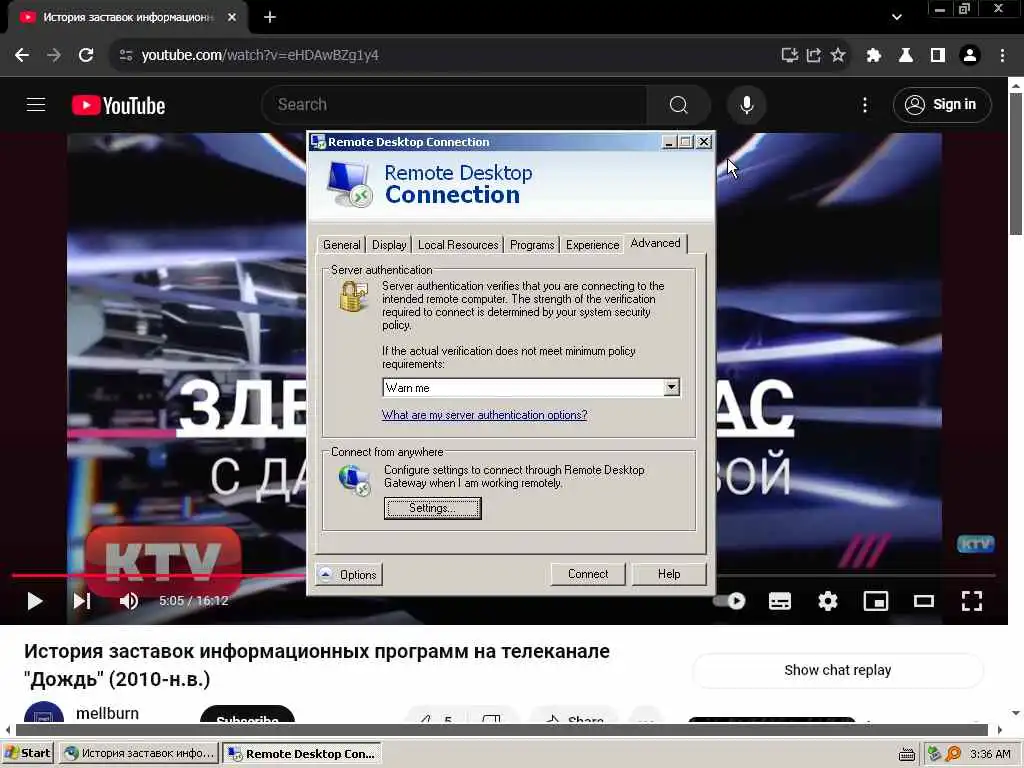Collapse the Options expander

click(x=348, y=575)
